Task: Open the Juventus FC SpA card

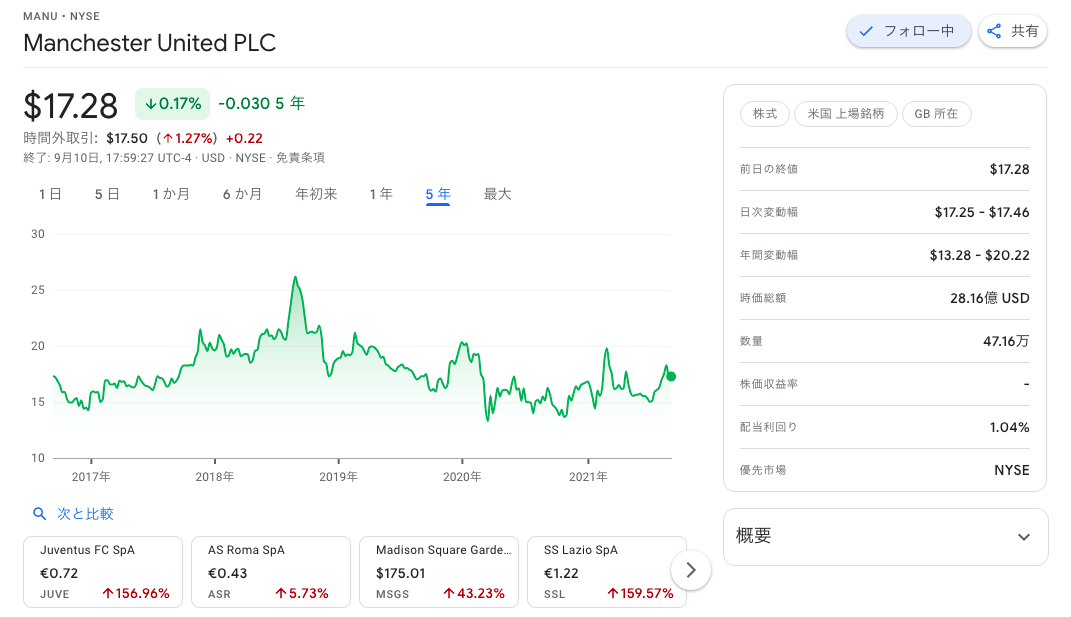Action: click(103, 572)
